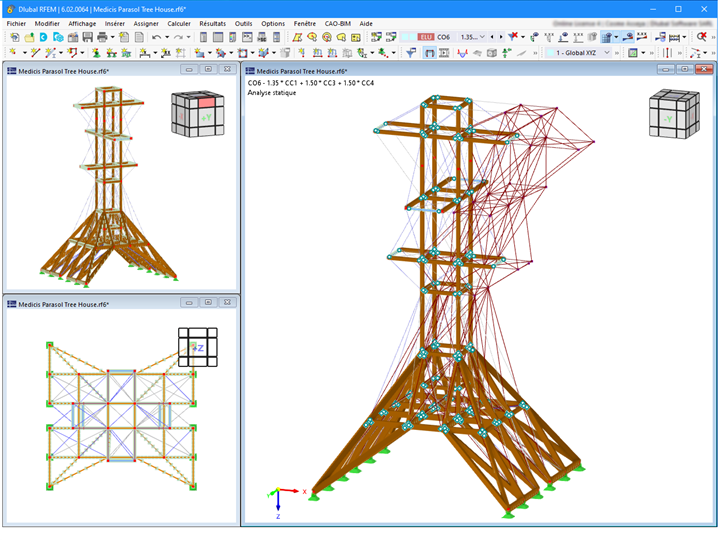
Task: Open the Affichage menu
Action: (x=82, y=23)
